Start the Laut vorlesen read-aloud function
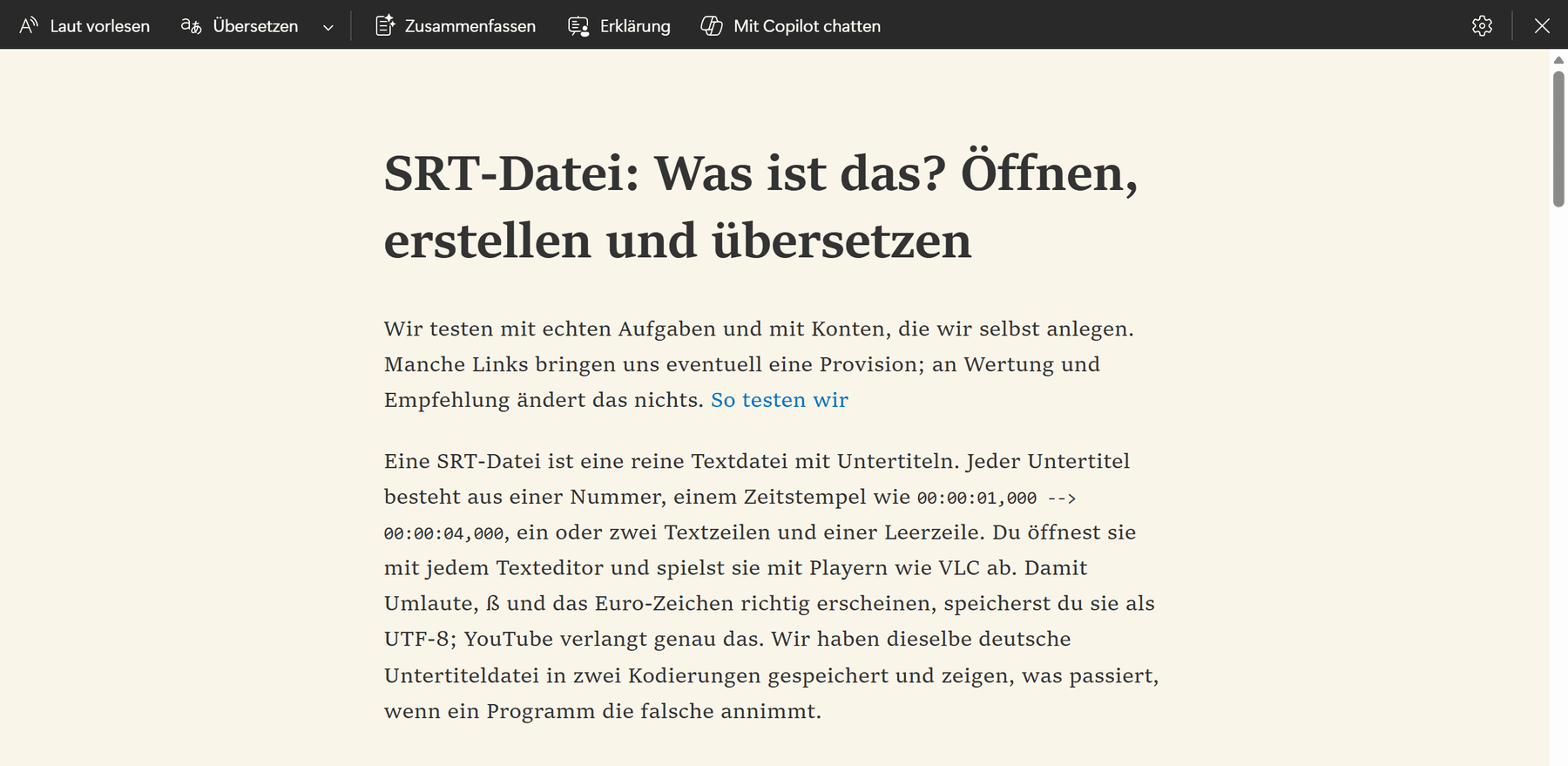Screen dimensions: 1568x766 (84, 26)
